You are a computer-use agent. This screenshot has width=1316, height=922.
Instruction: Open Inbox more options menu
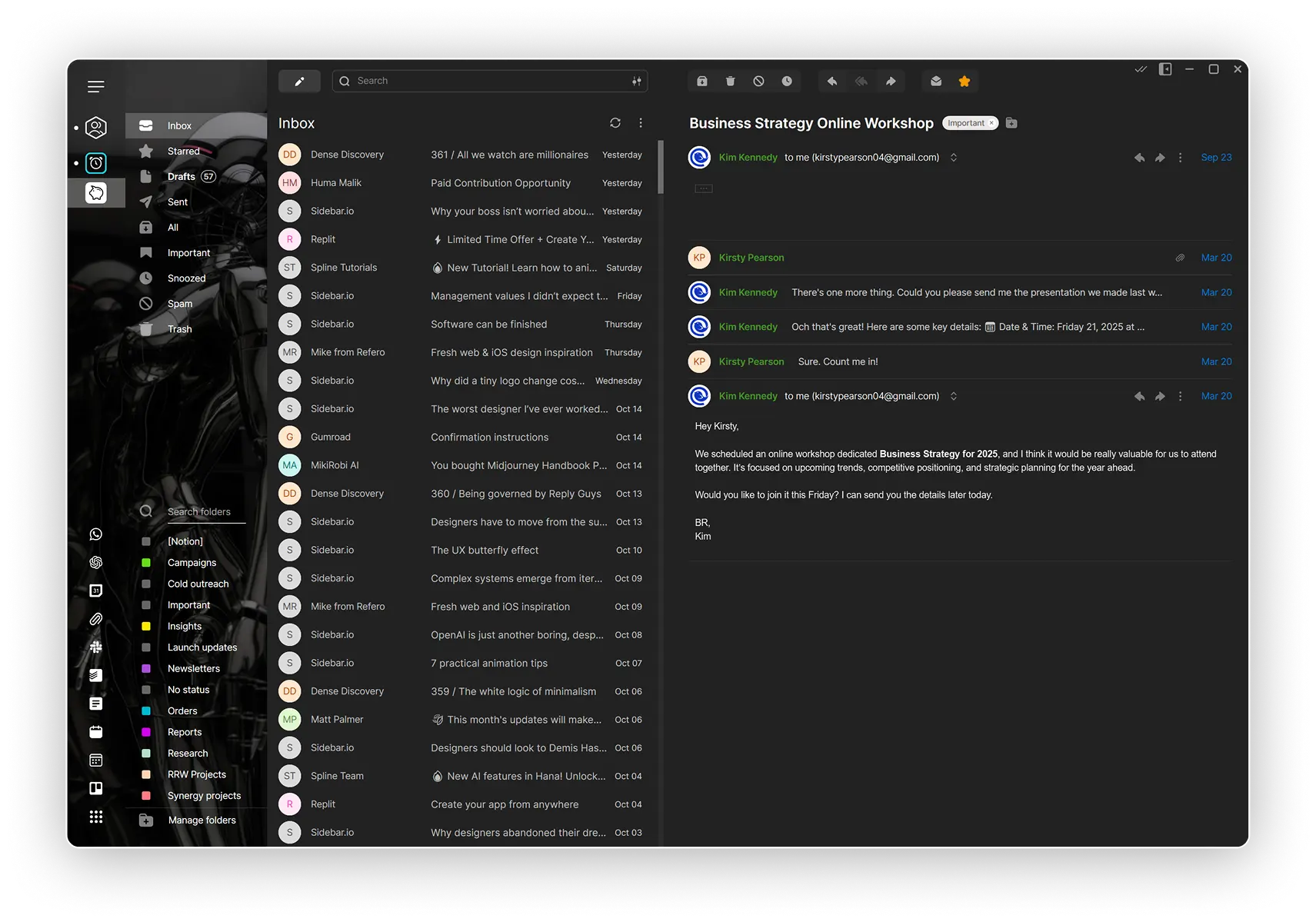(641, 123)
